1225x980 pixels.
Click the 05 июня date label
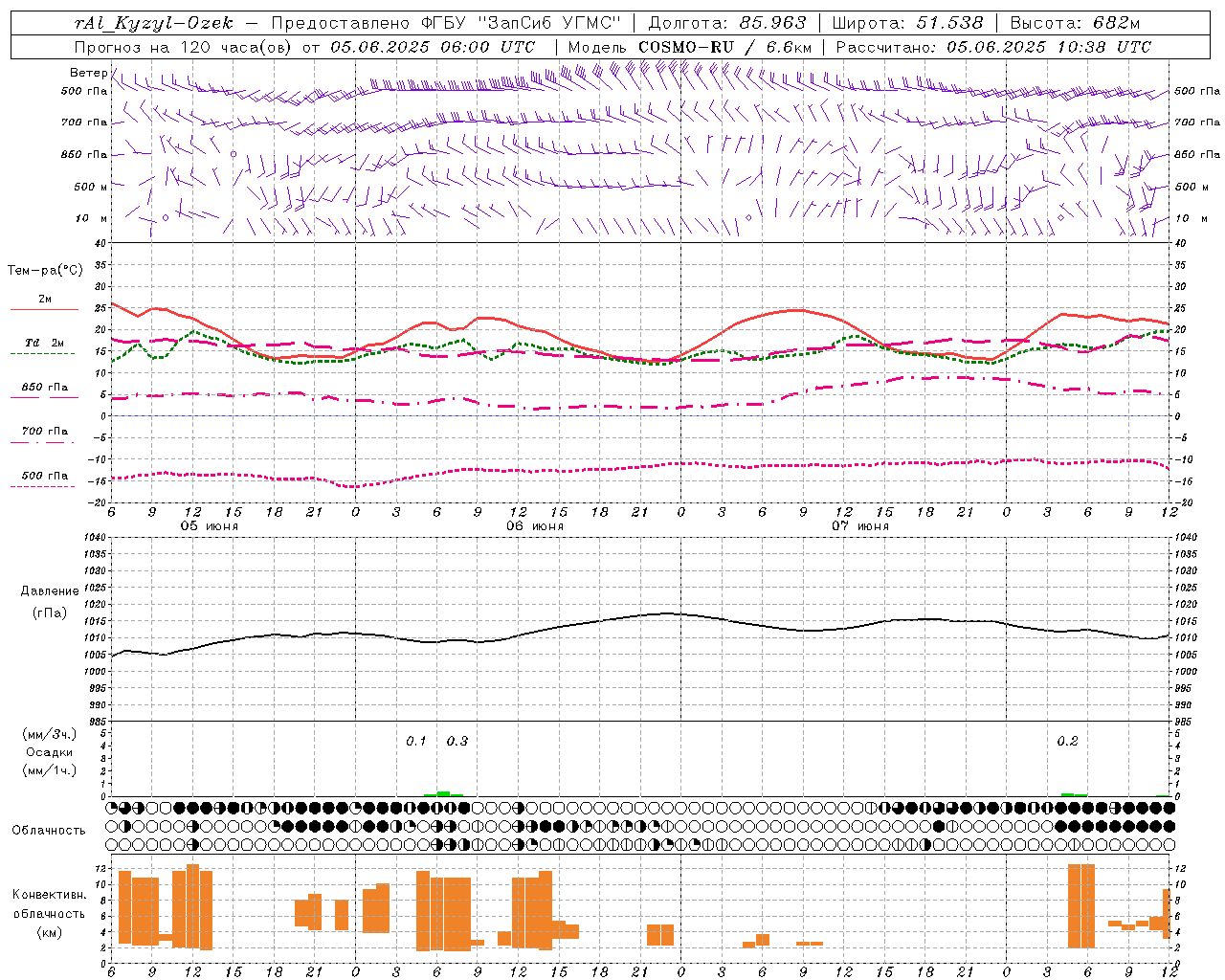(x=210, y=526)
